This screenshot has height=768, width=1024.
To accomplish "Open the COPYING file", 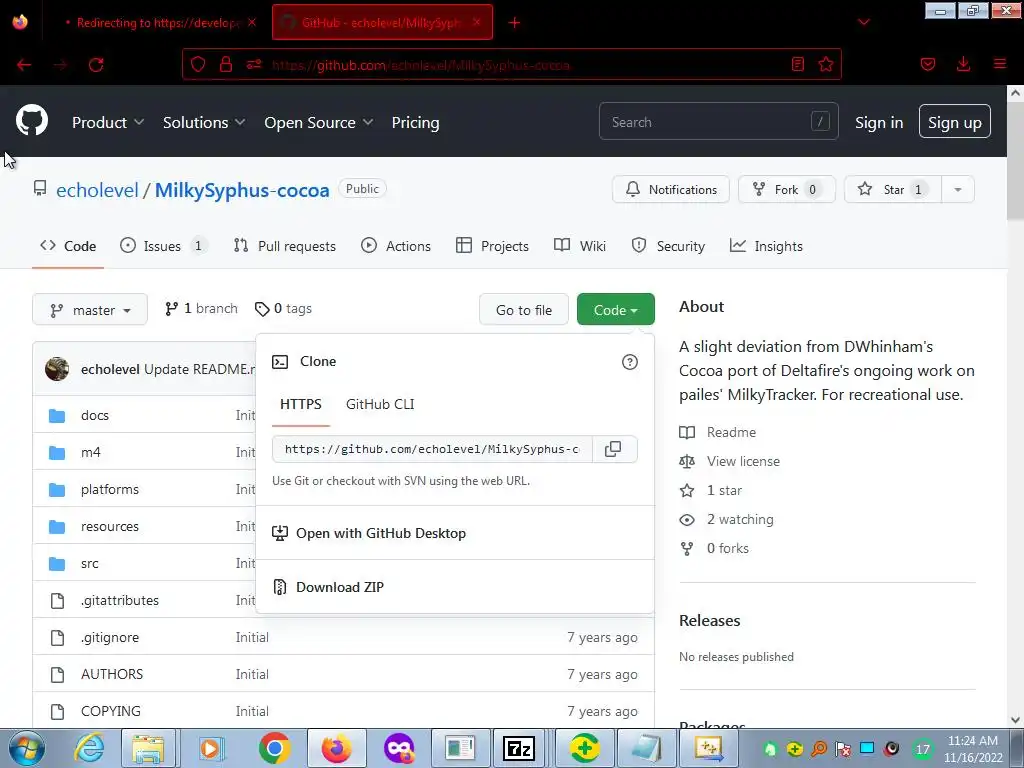I will click(110, 711).
